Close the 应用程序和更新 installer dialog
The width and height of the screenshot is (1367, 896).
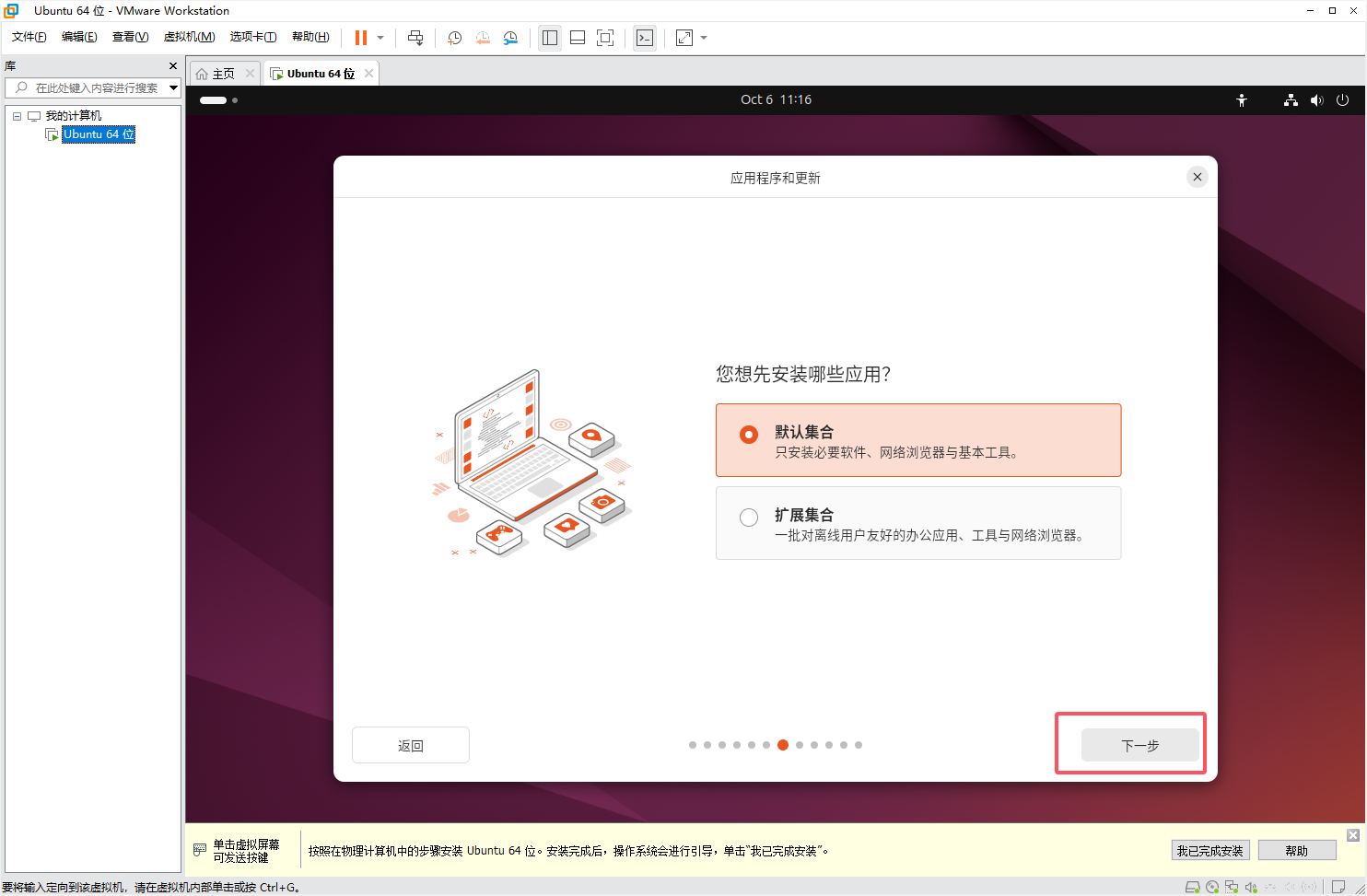[x=1198, y=177]
